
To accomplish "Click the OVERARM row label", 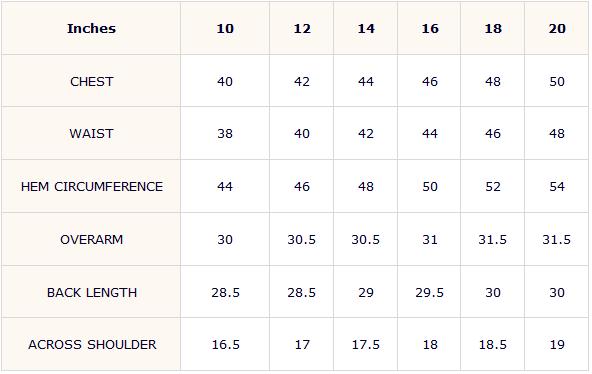I will coord(91,240).
